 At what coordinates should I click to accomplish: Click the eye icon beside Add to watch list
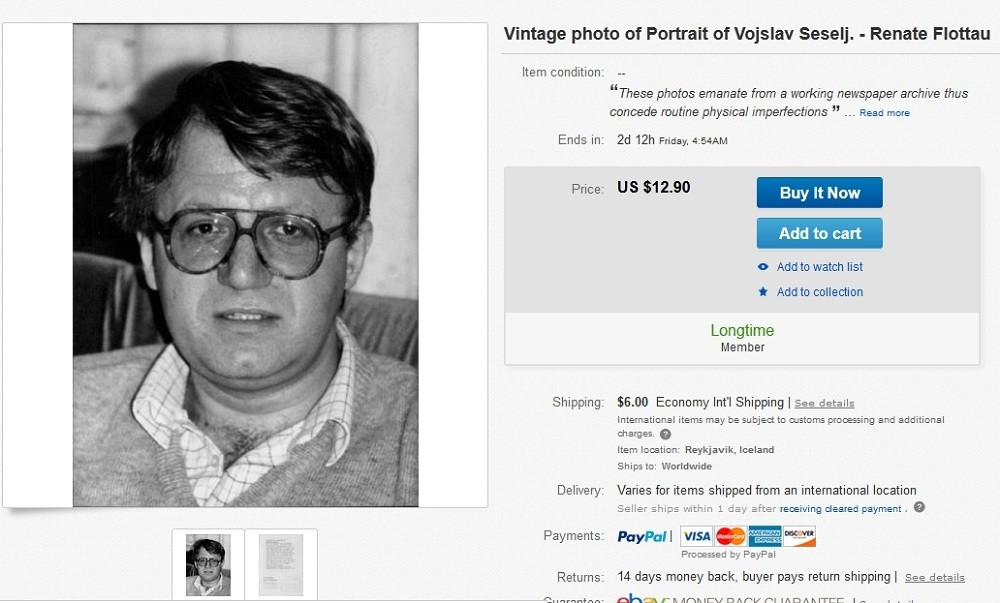(763, 267)
